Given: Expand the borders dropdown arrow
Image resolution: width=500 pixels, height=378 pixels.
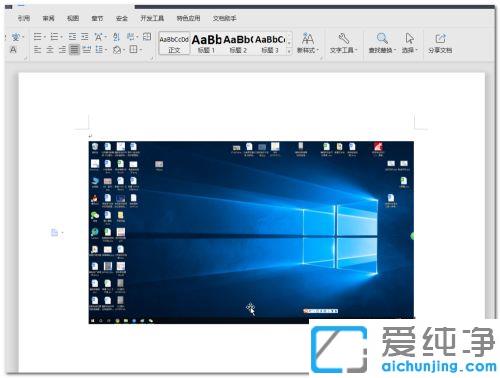Looking at the screenshot, I should 140,50.
